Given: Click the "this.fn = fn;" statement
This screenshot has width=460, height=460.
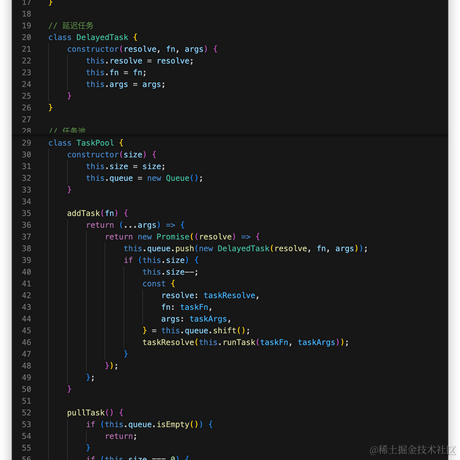Looking at the screenshot, I should (x=116, y=73).
